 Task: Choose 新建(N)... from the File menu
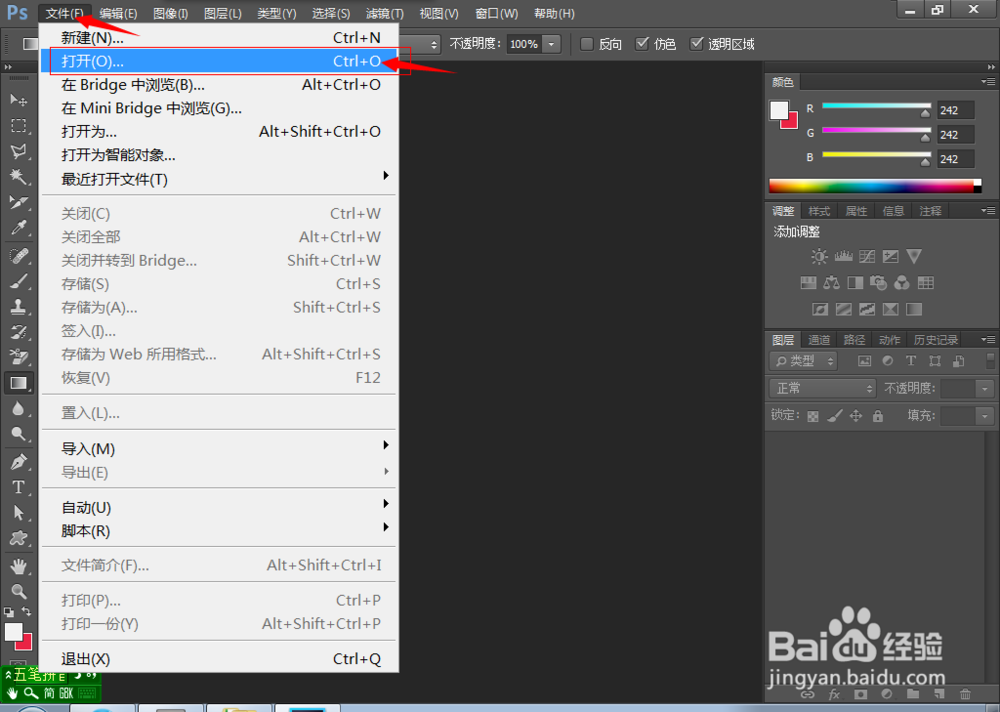tap(218, 38)
